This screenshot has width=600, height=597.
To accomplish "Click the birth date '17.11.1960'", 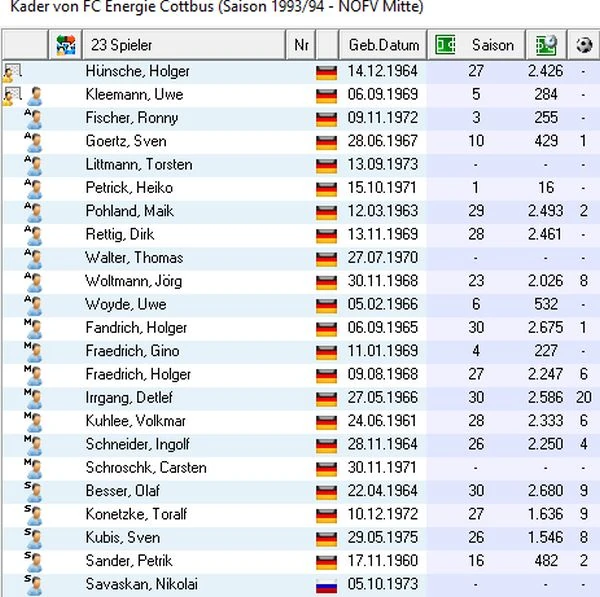I will pos(382,561).
